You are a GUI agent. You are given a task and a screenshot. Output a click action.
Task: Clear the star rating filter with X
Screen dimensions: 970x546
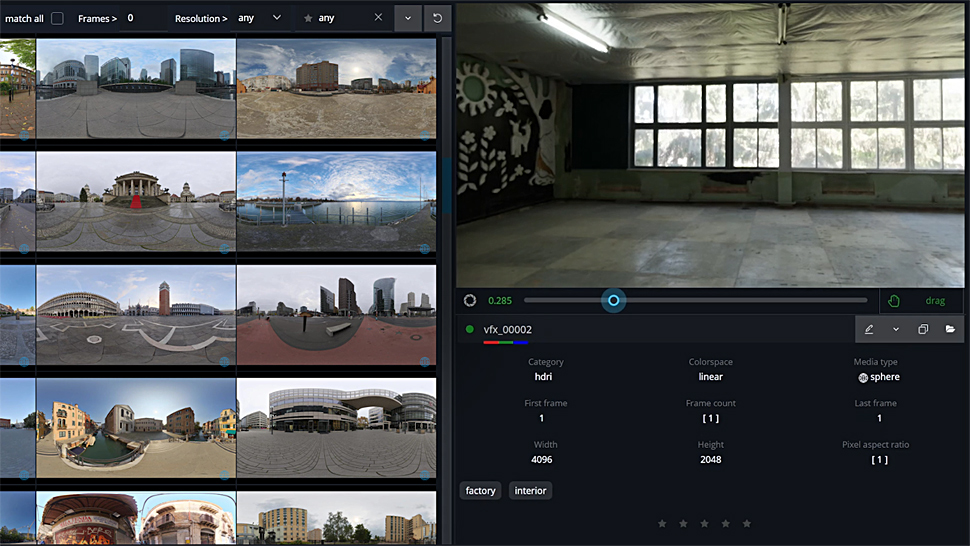click(378, 17)
